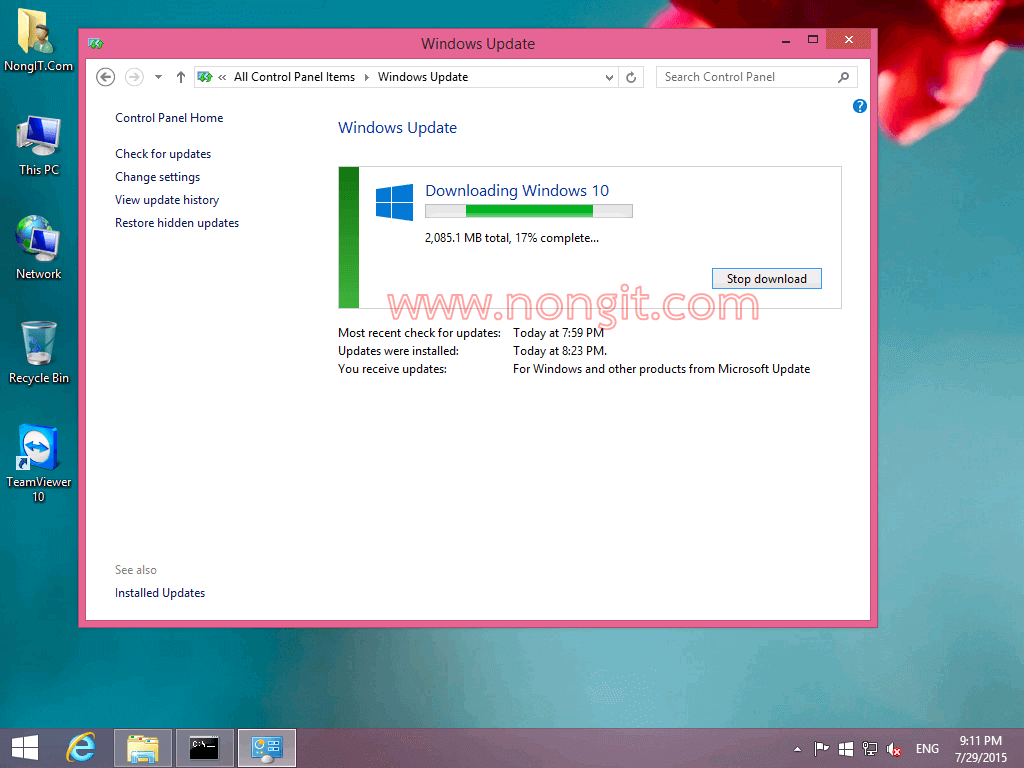The image size is (1024, 768).
Task: Select the Recycle Bin desktop icon
Action: tap(39, 352)
